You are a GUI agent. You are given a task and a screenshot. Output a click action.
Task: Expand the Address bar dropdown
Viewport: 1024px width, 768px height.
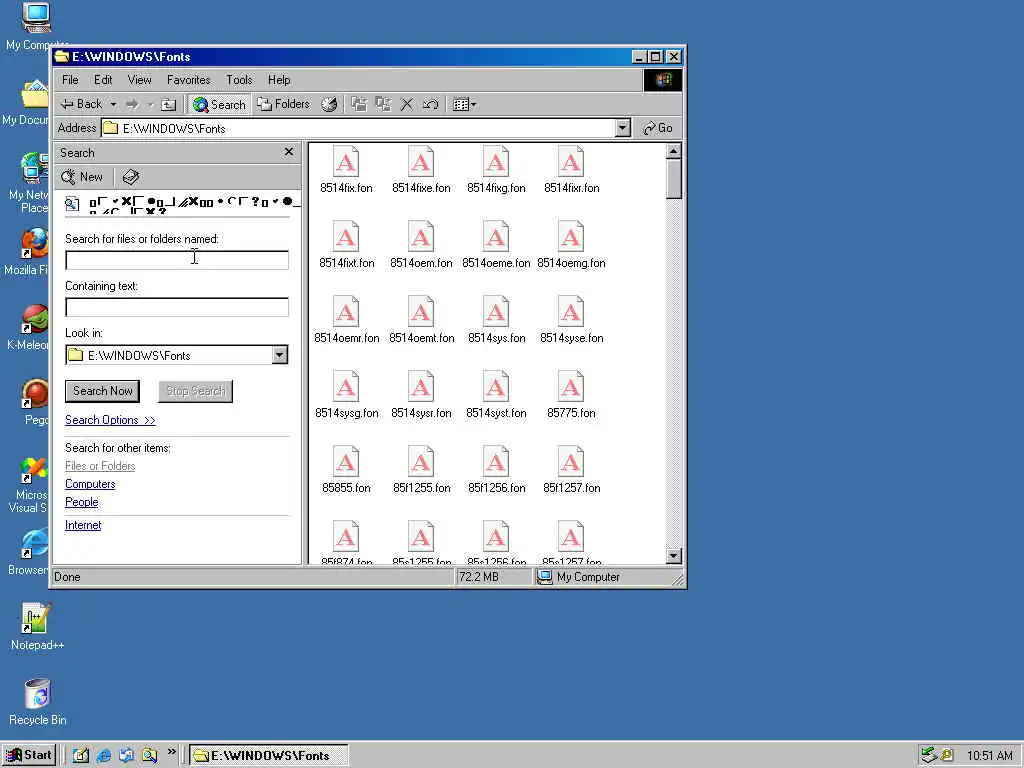coord(623,128)
